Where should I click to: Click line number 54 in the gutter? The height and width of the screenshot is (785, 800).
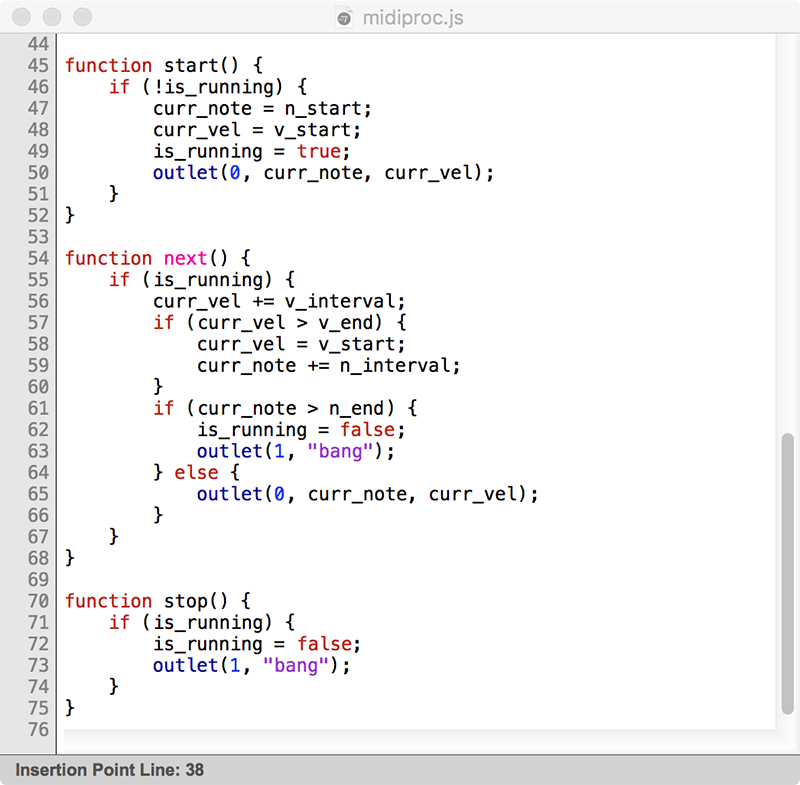coord(38,258)
